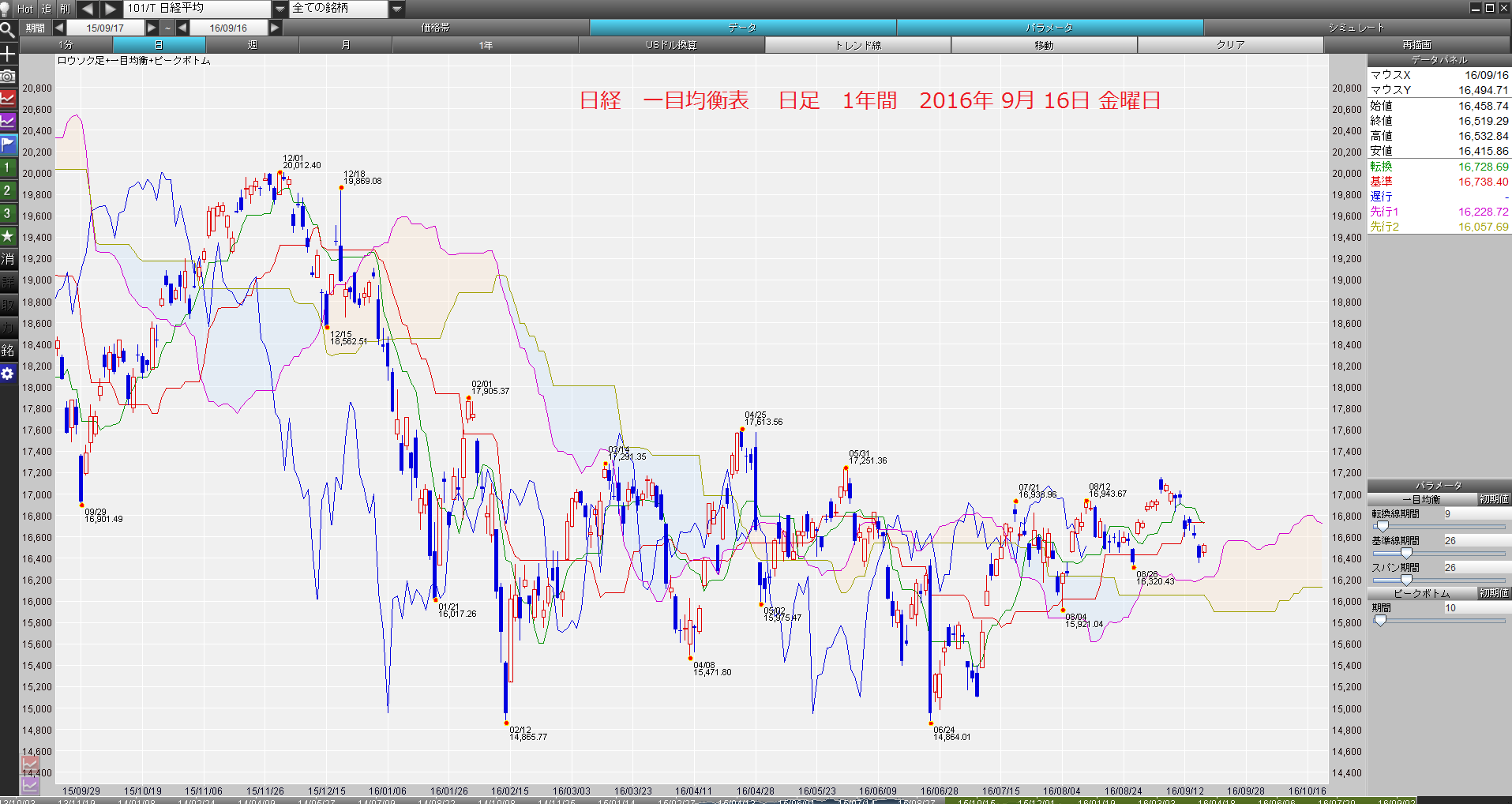Select green preset 2 icon
The image size is (1512, 804).
pos(8,190)
